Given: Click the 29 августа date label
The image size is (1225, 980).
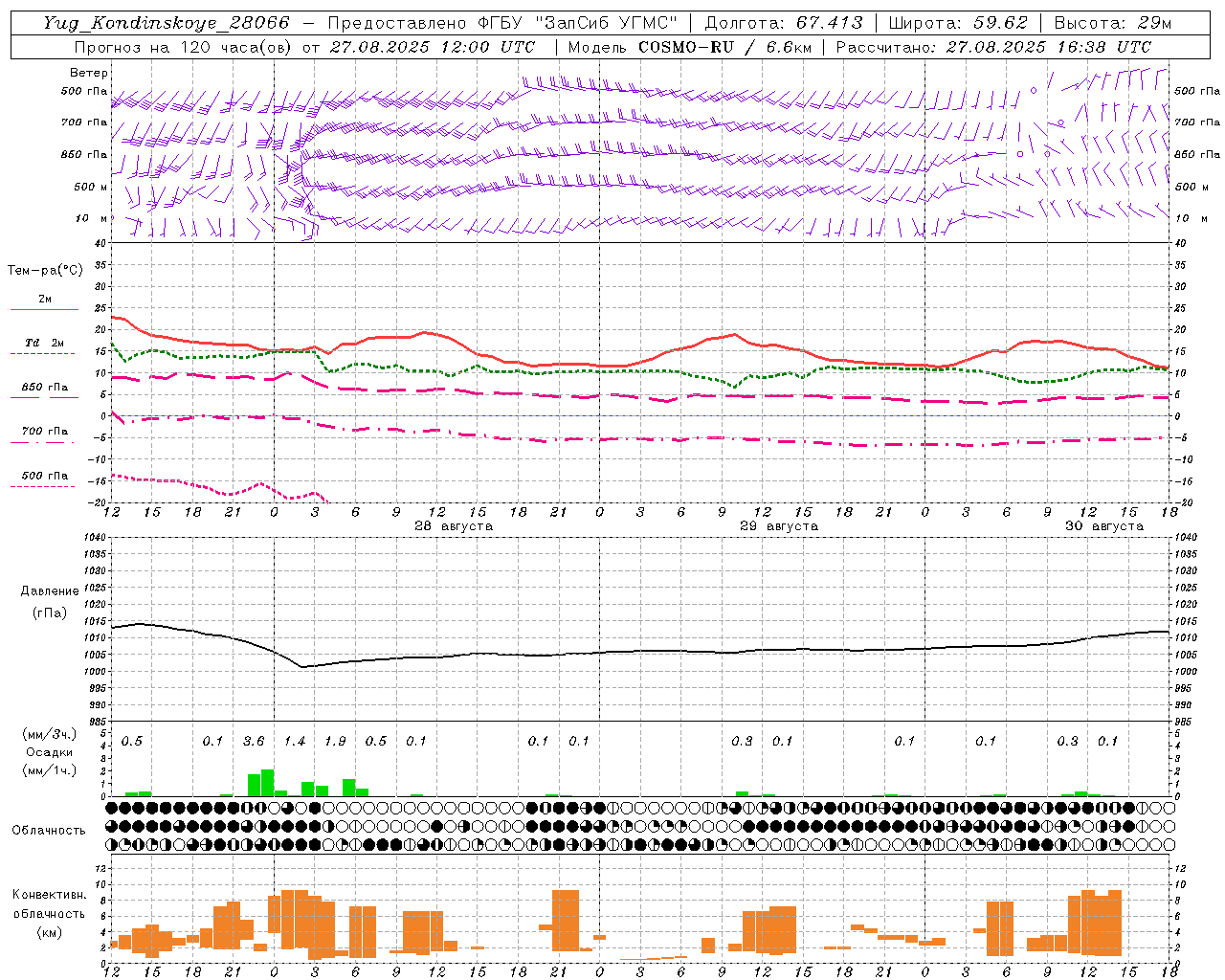Looking at the screenshot, I should pos(779,526).
